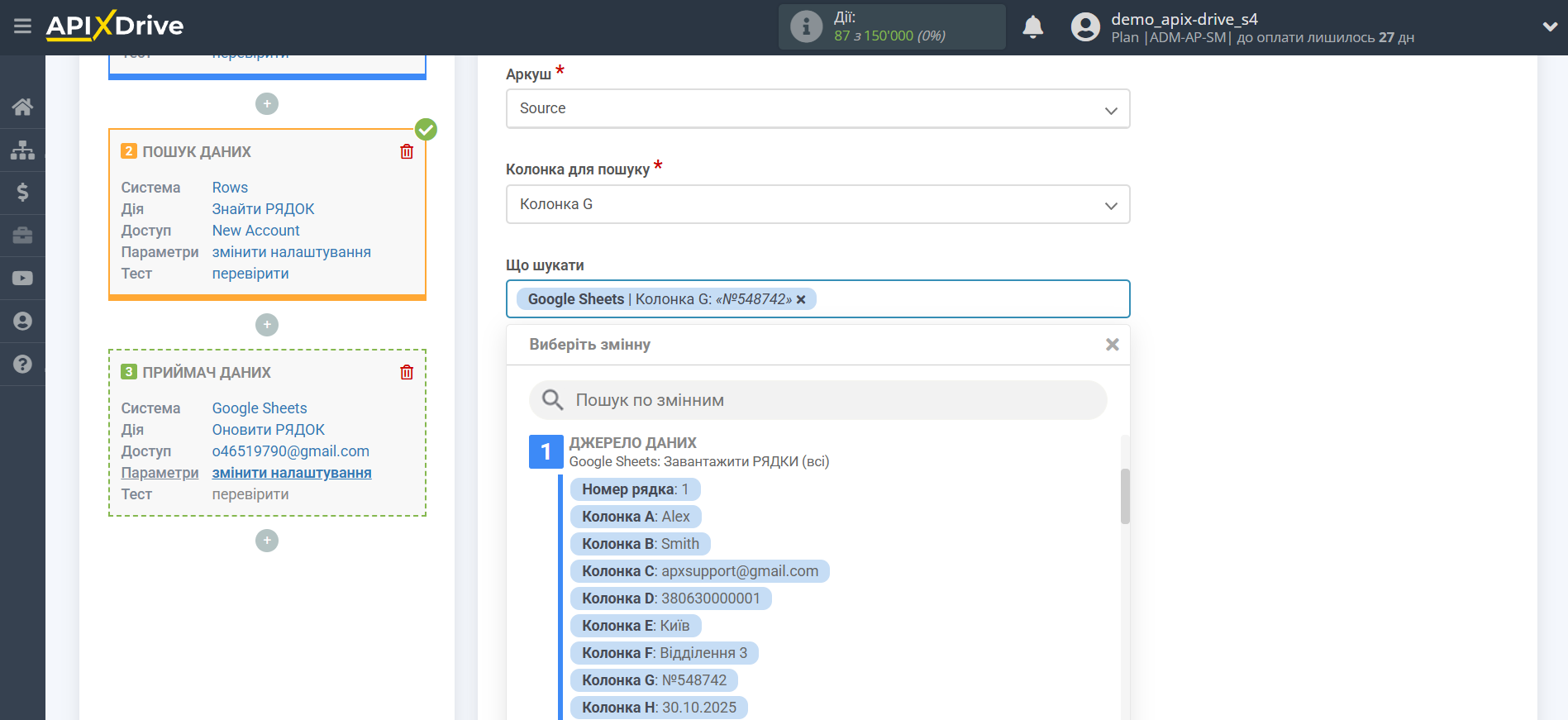Image resolution: width=1568 pixels, height=720 pixels.
Task: Select variable Колонка A: Alex
Action: point(636,517)
